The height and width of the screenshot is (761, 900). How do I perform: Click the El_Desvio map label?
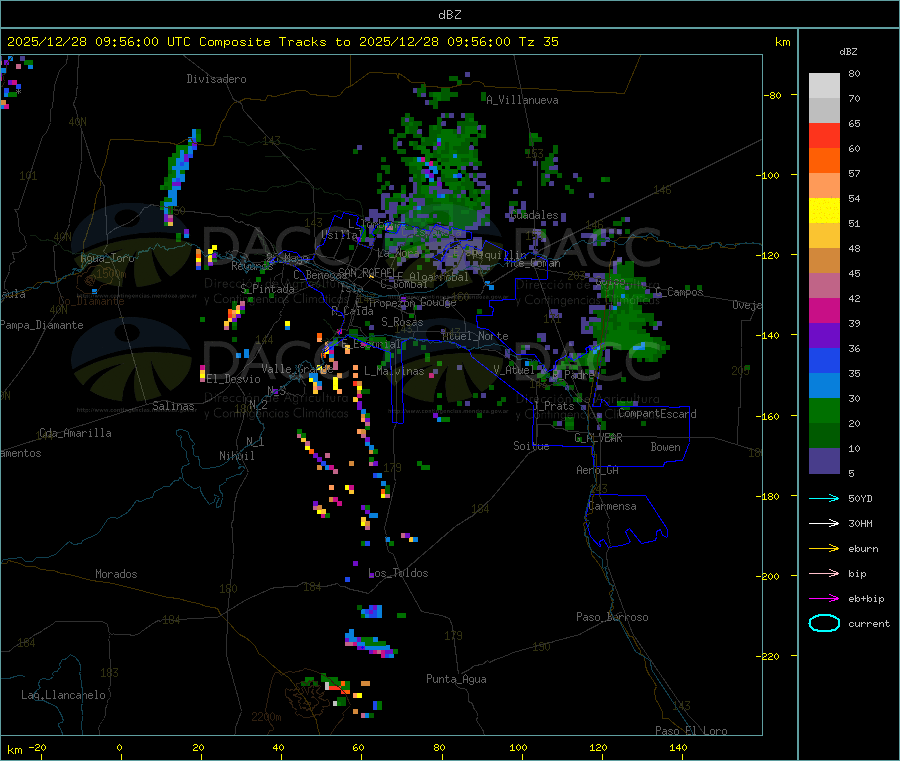pos(234,379)
